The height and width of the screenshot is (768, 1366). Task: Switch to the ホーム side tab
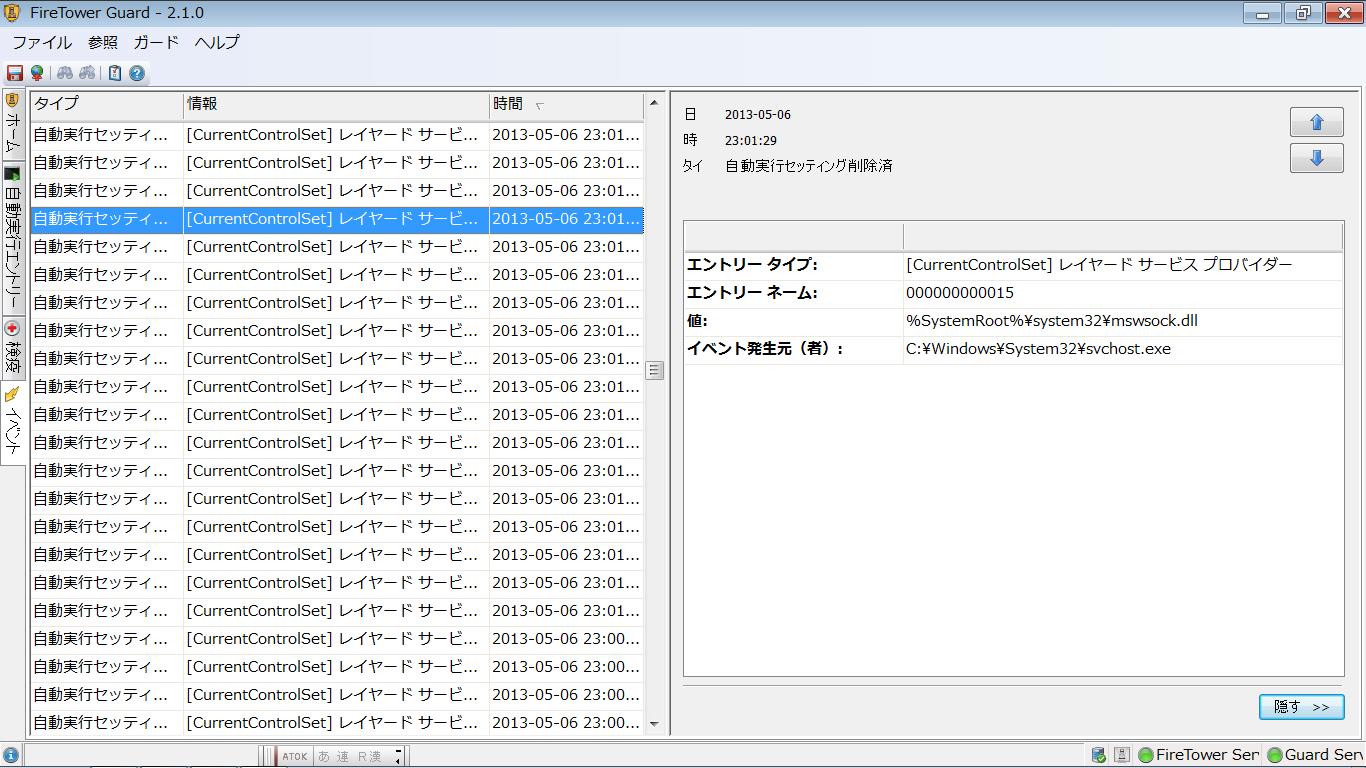[13, 124]
